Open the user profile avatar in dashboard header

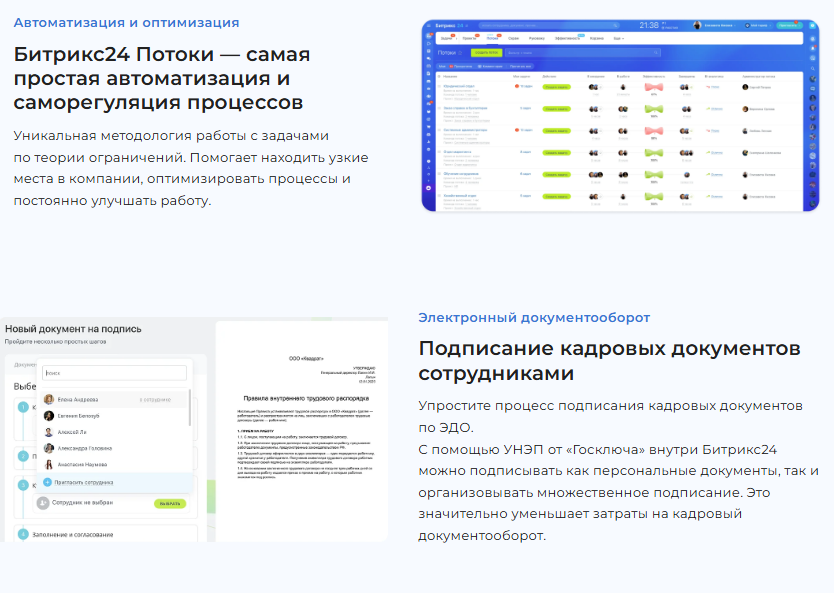697,26
